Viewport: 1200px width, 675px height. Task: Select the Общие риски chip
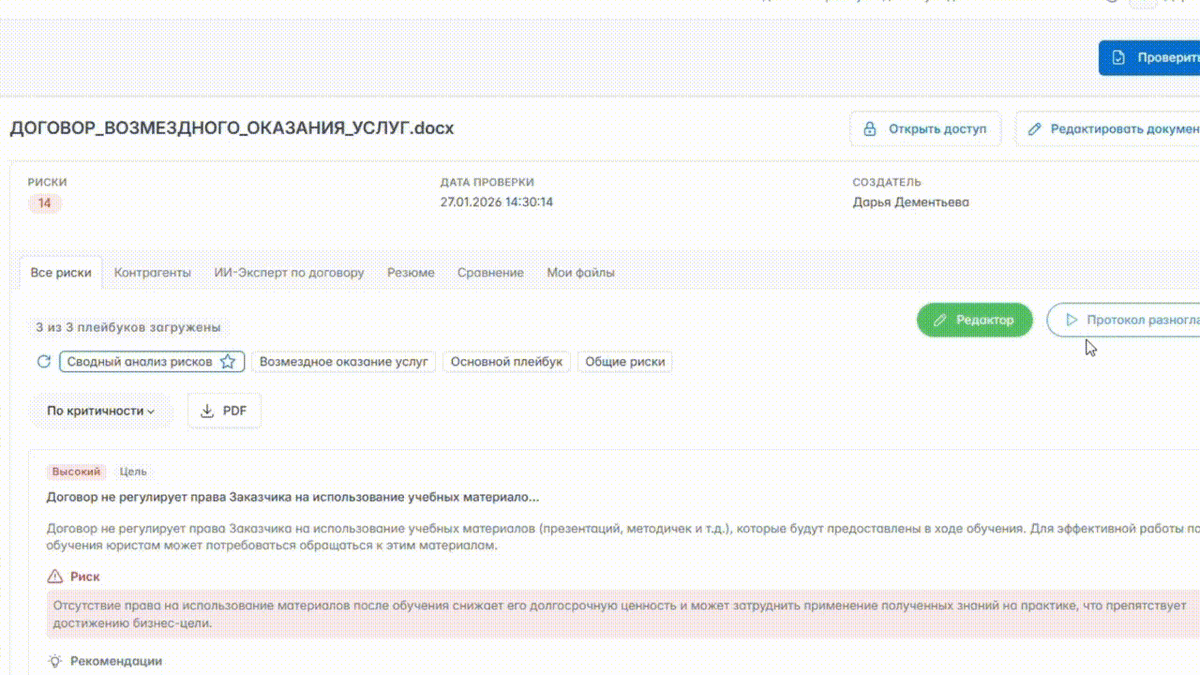pyautogui.click(x=625, y=362)
